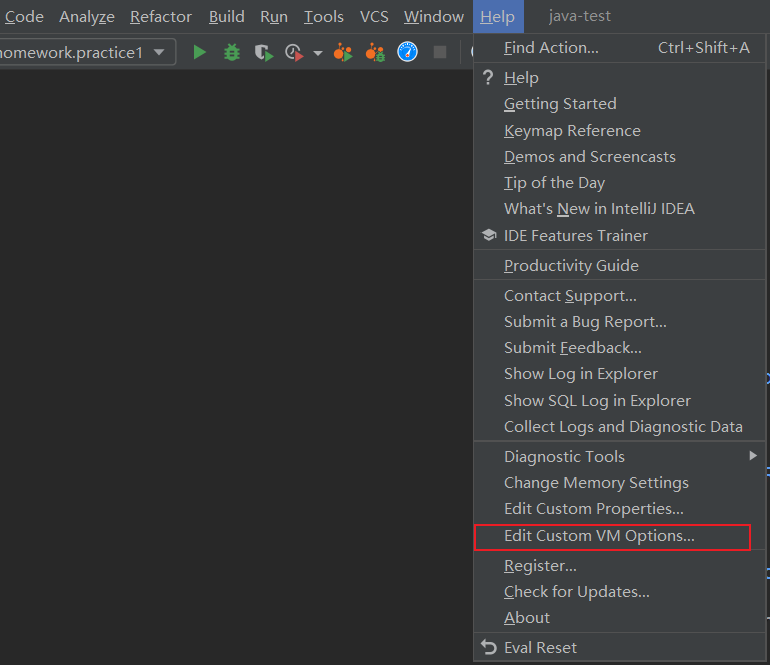
Task: Launch IDE Features Trainer
Action: (x=619, y=236)
